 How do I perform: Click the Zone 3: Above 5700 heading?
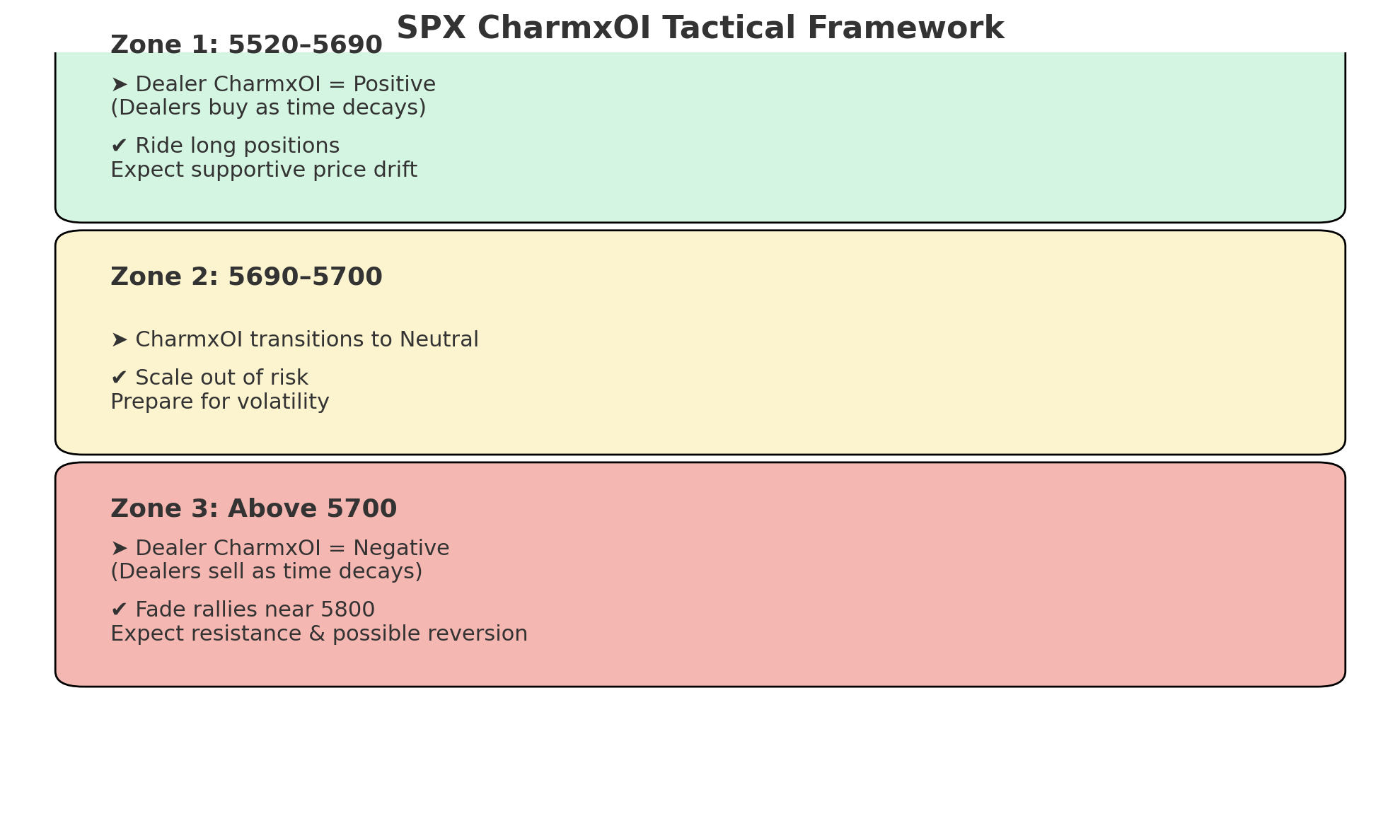[x=253, y=509]
